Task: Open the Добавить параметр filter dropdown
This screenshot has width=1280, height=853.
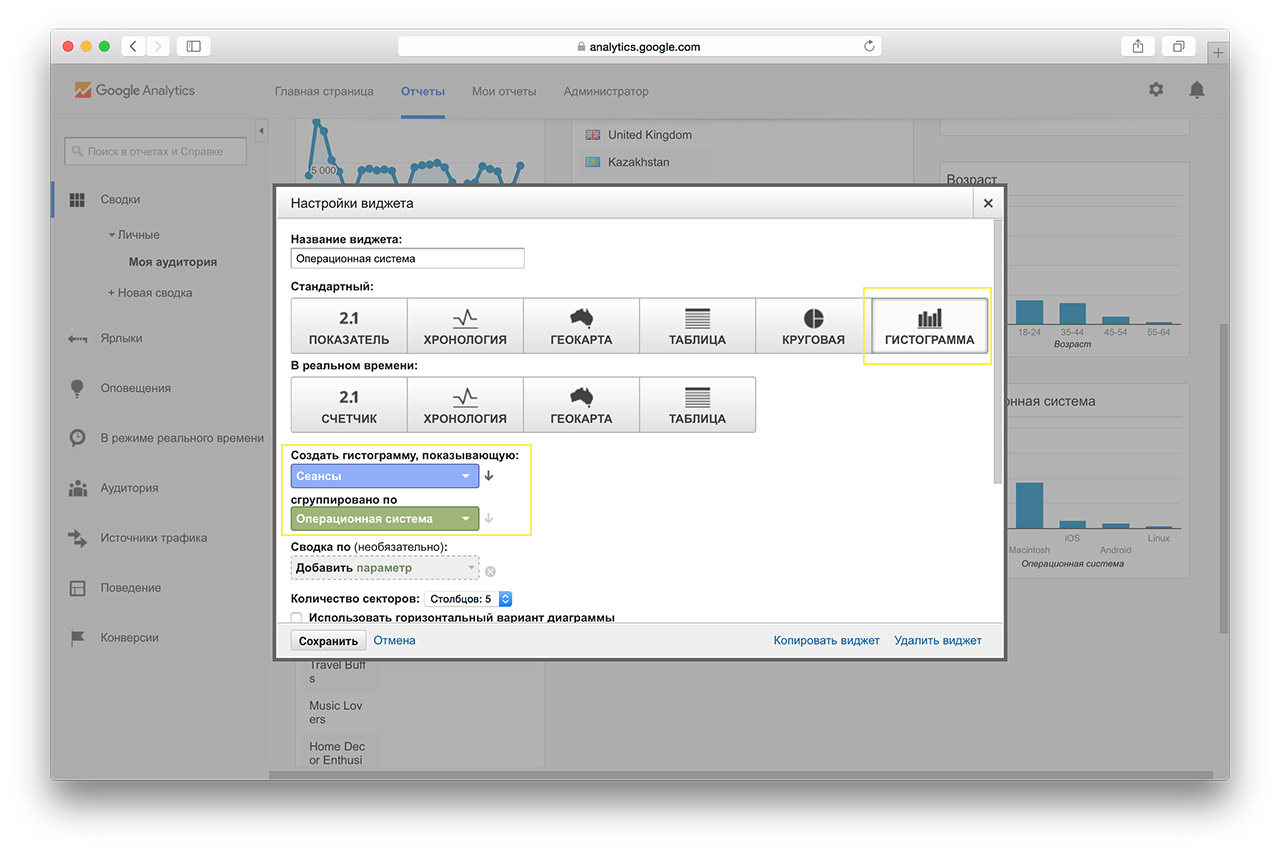Action: coord(385,568)
